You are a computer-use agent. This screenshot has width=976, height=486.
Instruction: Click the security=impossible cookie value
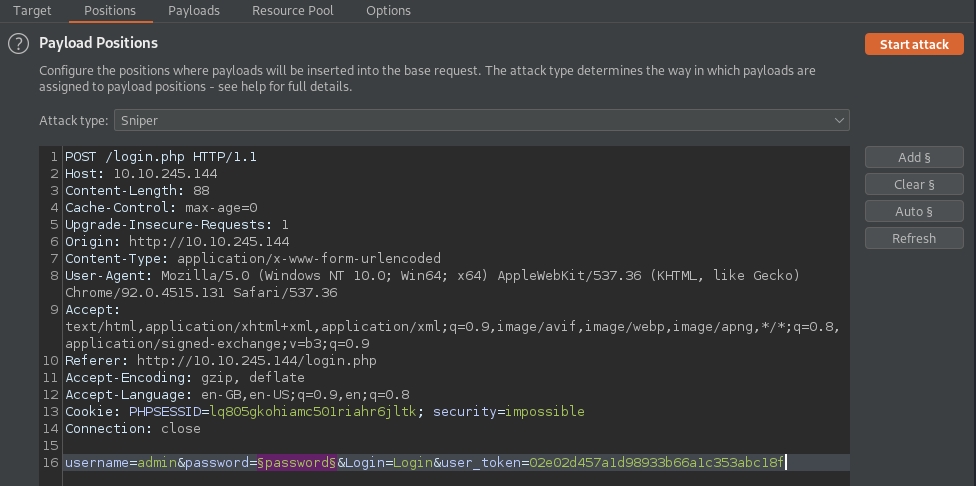click(544, 411)
